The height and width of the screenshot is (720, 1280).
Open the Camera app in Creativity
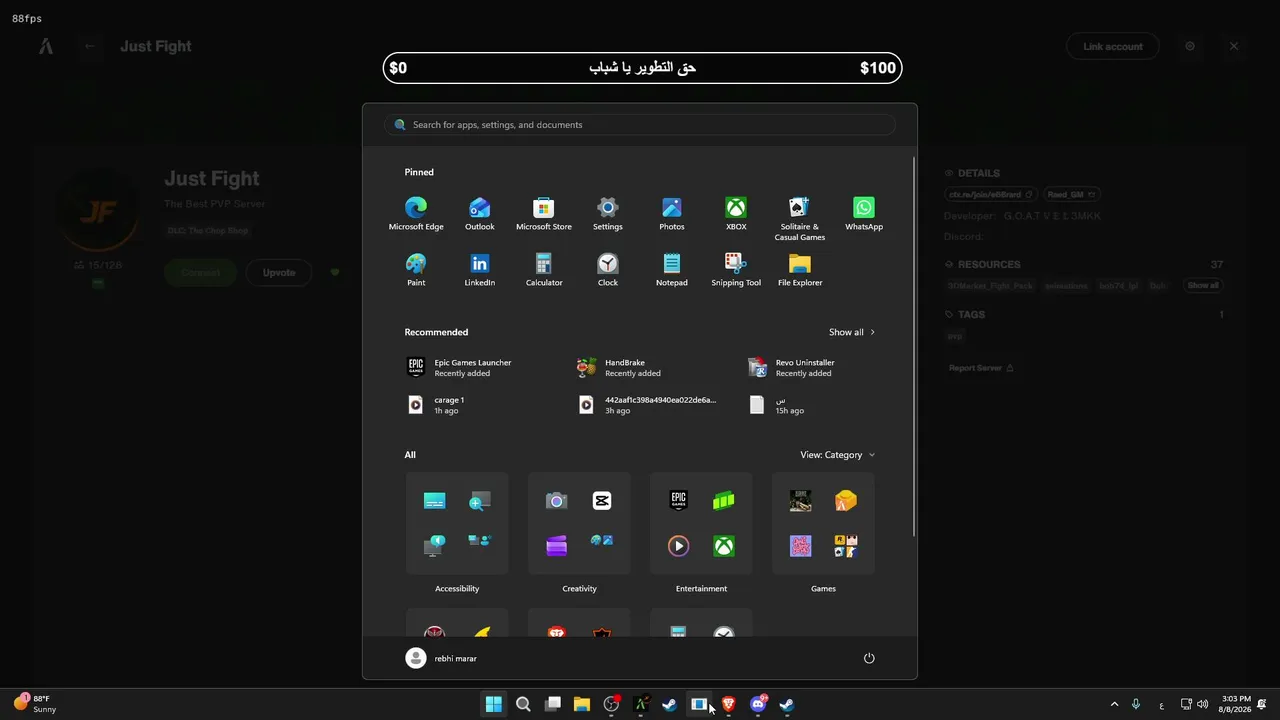tap(557, 501)
